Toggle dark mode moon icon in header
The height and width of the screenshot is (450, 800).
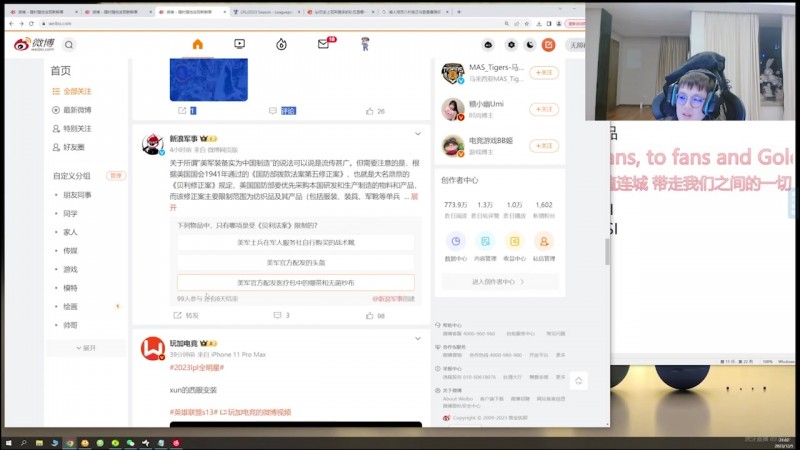[530, 45]
